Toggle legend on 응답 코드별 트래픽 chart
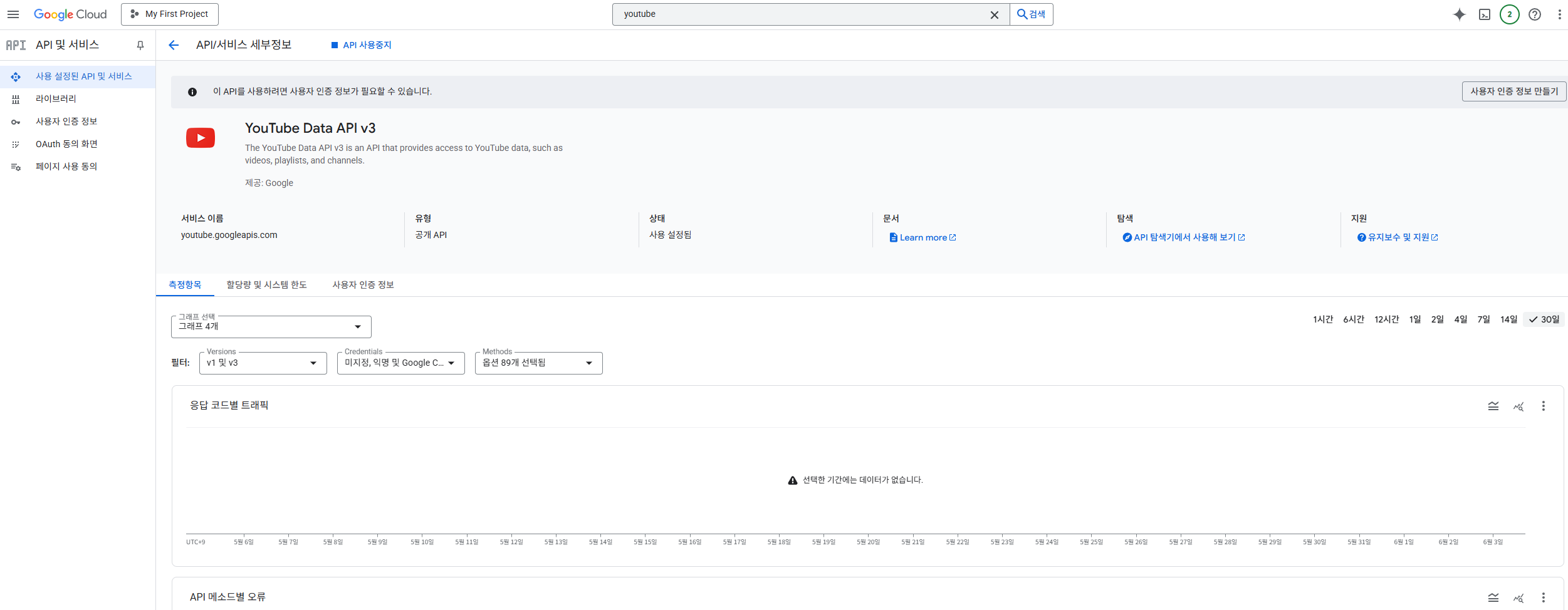 [1493, 406]
